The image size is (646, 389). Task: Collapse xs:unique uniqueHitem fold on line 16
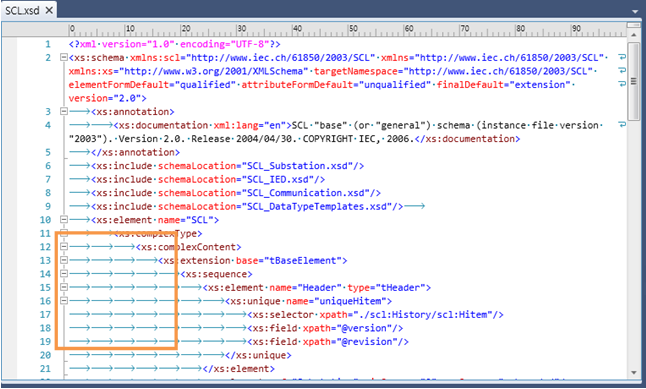pos(63,301)
